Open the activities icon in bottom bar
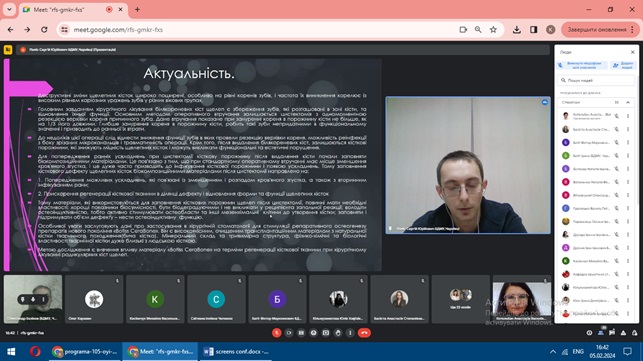Viewport: 643px width, 361px height. click(x=623, y=333)
